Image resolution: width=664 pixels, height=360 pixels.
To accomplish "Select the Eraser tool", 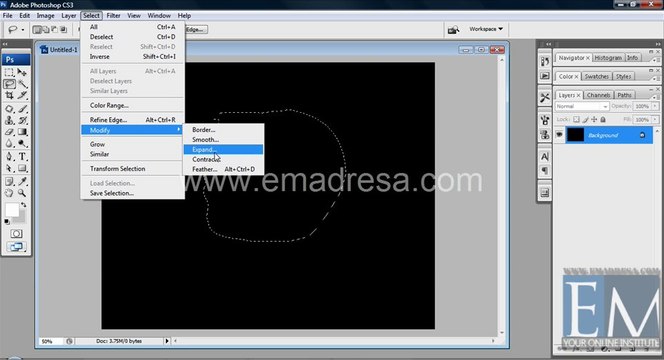I will coord(9,132).
